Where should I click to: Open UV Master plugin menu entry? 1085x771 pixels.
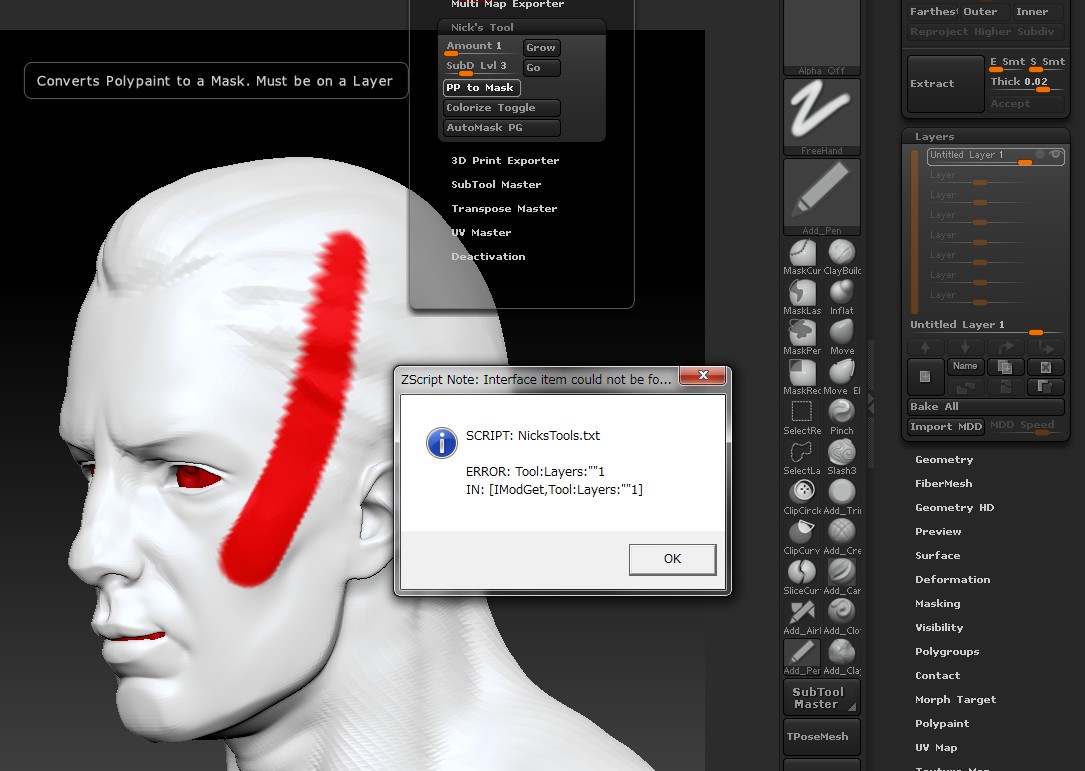pos(481,233)
